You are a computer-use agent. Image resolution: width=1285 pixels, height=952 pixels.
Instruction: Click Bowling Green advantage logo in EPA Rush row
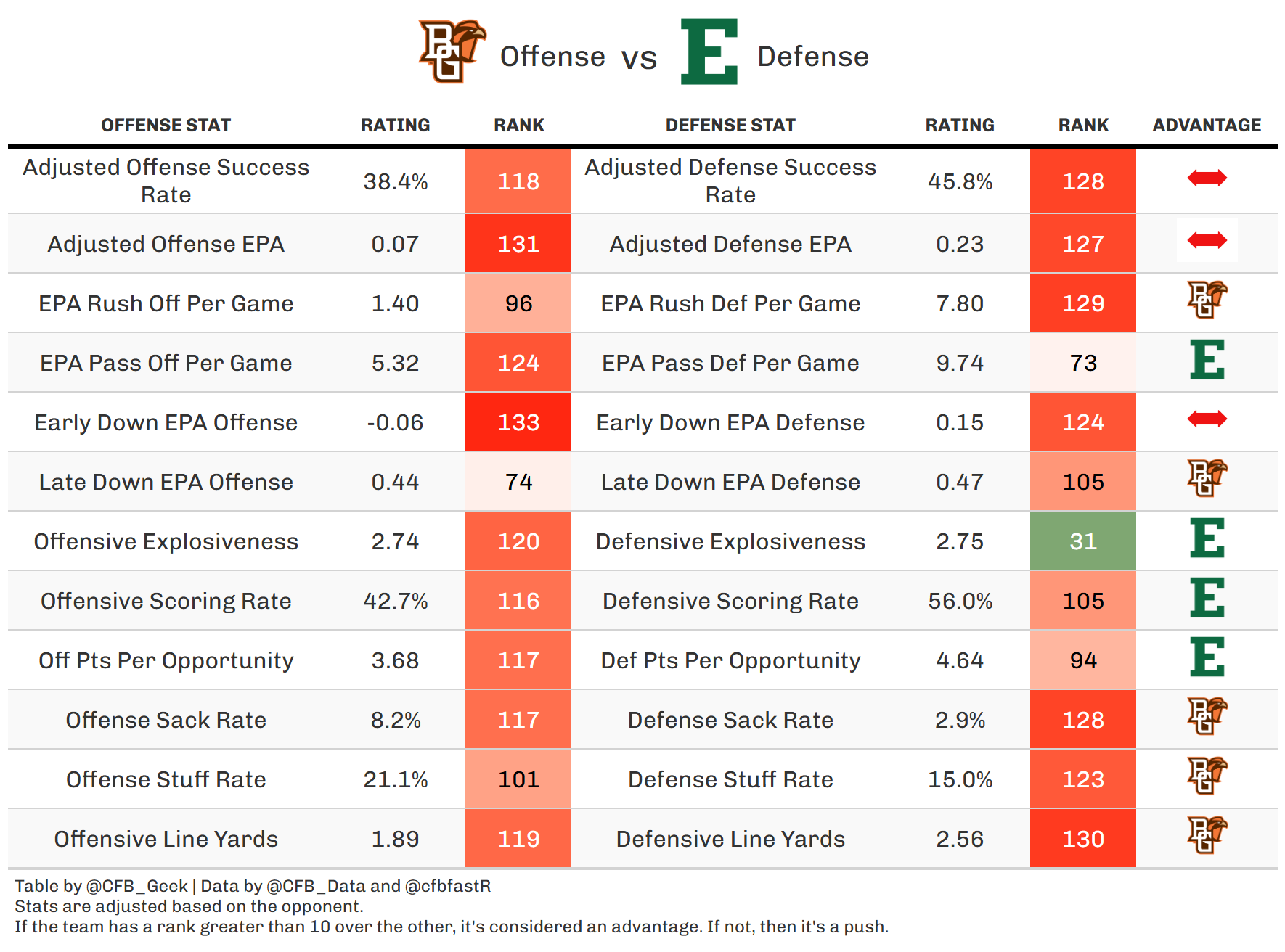pos(1207,300)
